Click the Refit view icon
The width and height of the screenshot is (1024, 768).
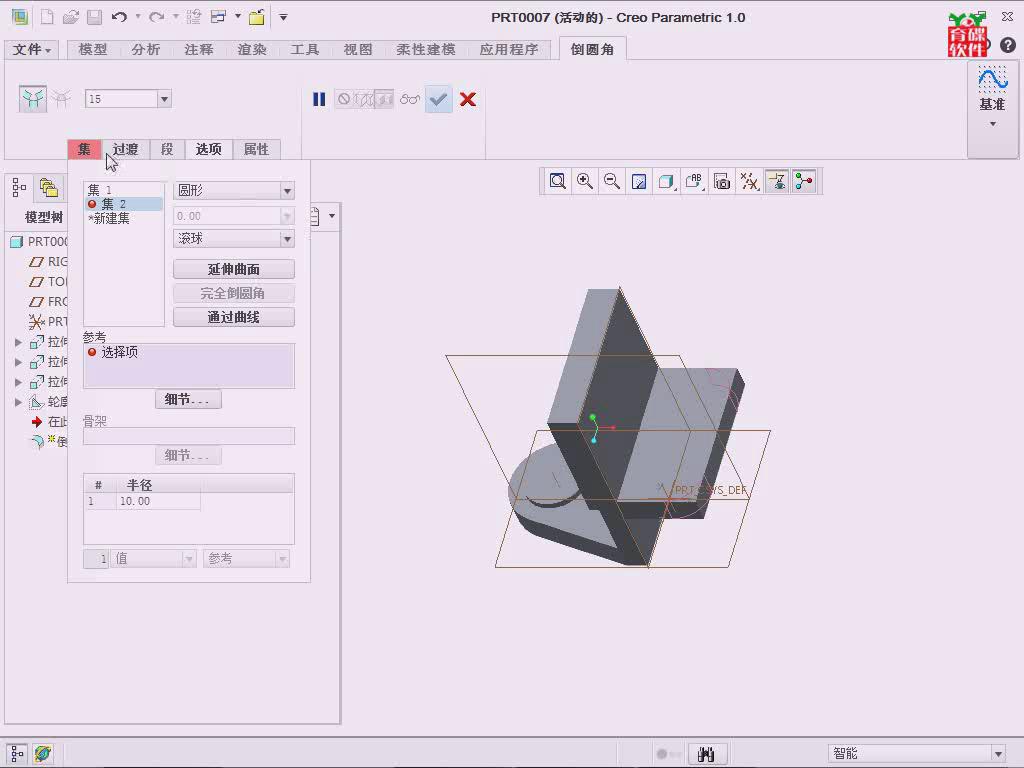tap(557, 182)
